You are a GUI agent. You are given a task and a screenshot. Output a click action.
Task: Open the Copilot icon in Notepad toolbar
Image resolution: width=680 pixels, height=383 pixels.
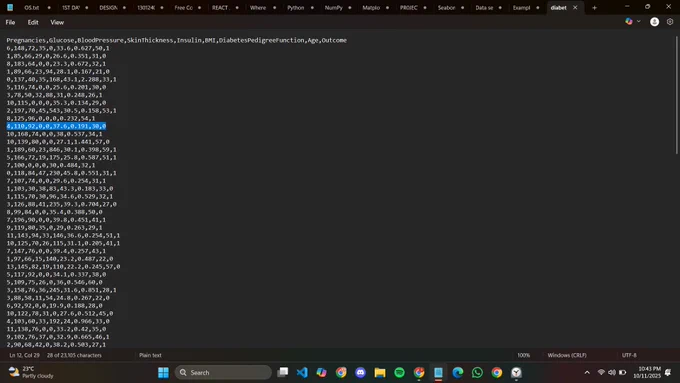tap(629, 21)
